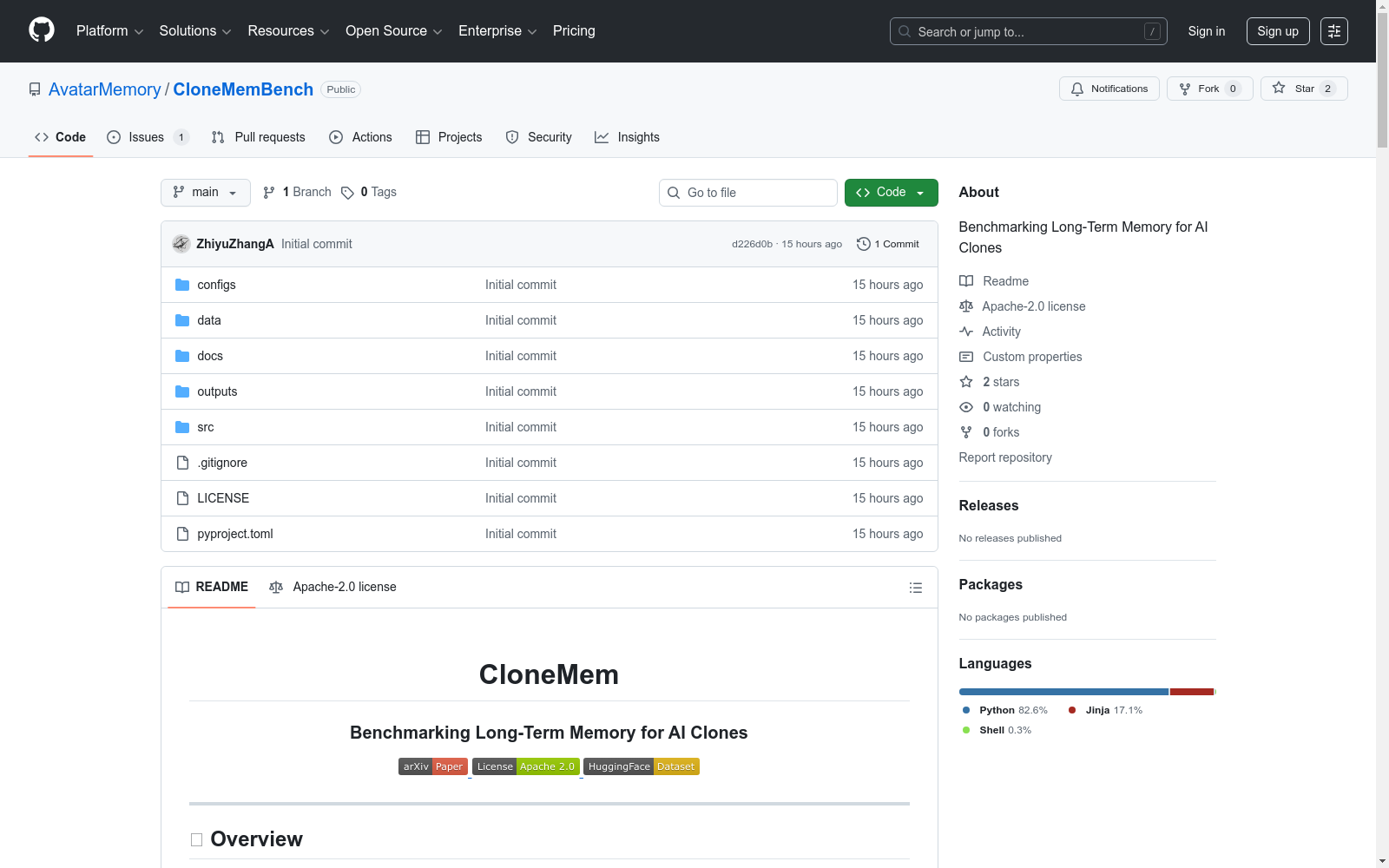Click the Custom properties note icon
Image resolution: width=1389 pixels, height=868 pixels.
coord(966,357)
